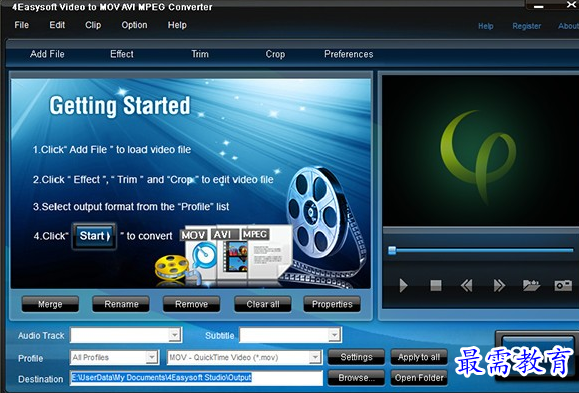Click the Help link at top right

coord(486,26)
